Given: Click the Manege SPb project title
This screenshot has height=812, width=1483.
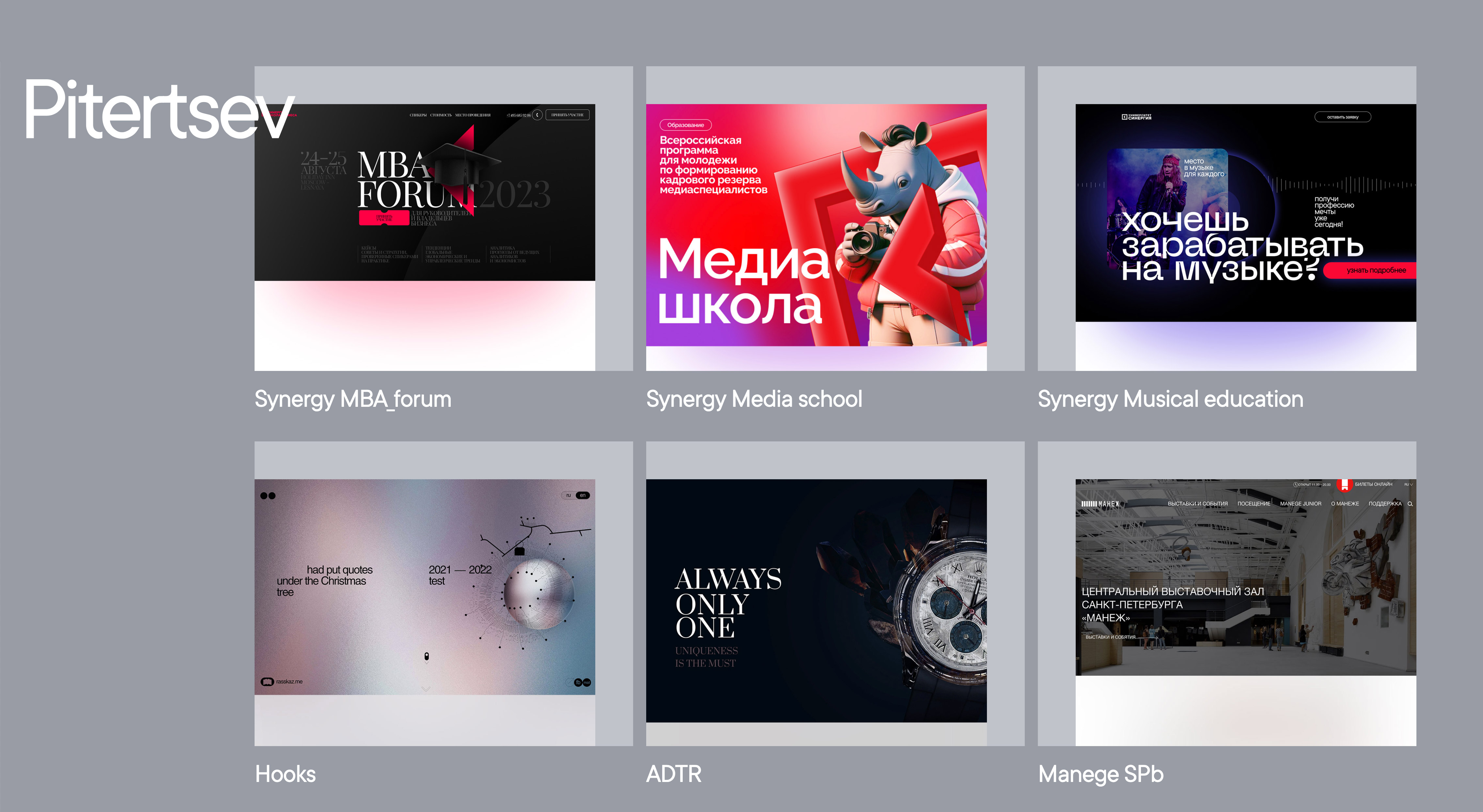Looking at the screenshot, I should pyautogui.click(x=1101, y=774).
